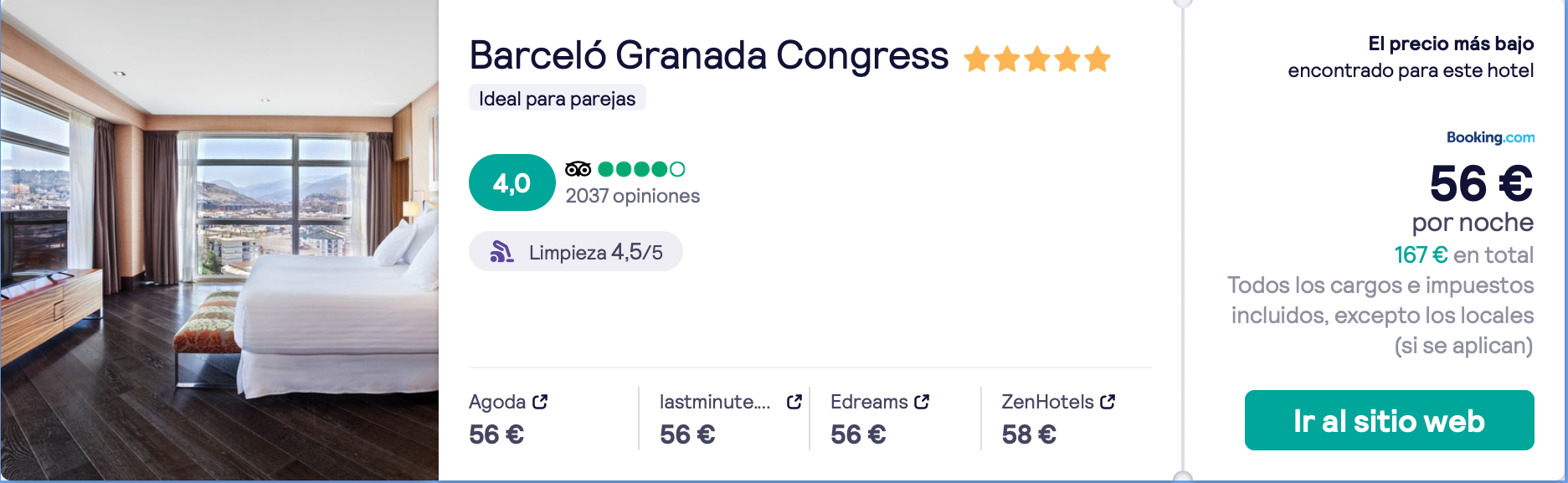The height and width of the screenshot is (483, 1568).
Task: Click the Booking.com provider logo
Action: point(1490,137)
